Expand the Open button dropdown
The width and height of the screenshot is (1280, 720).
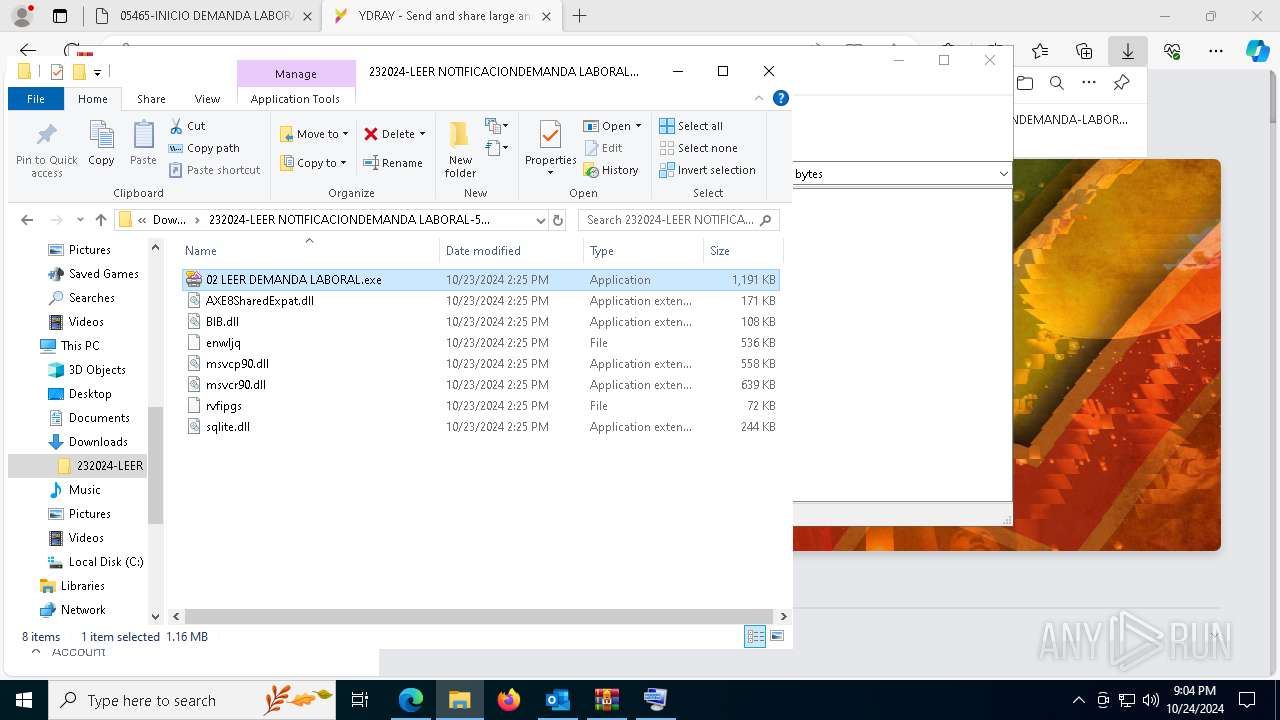pos(638,126)
